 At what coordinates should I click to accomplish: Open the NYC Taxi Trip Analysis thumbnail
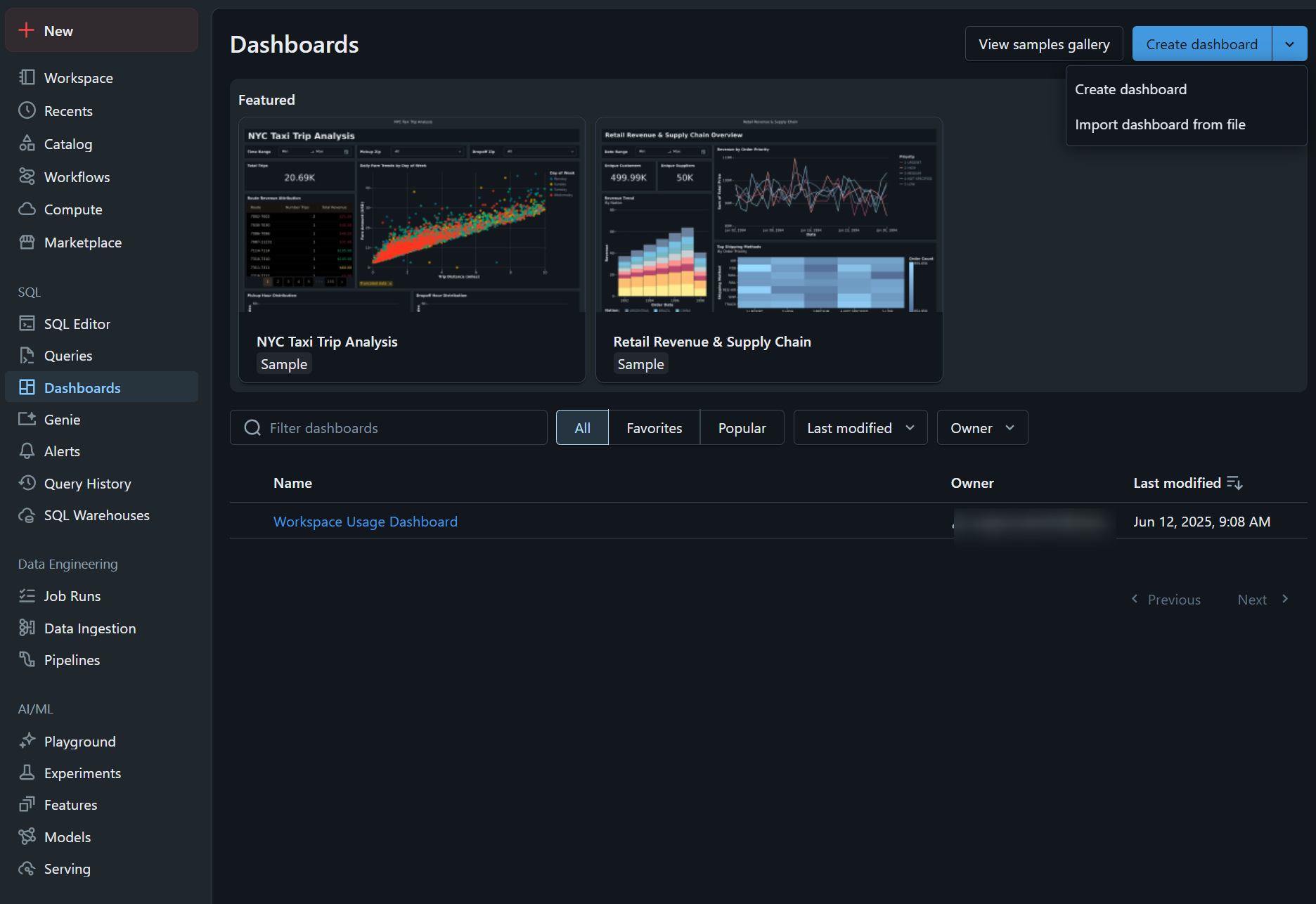click(x=412, y=215)
